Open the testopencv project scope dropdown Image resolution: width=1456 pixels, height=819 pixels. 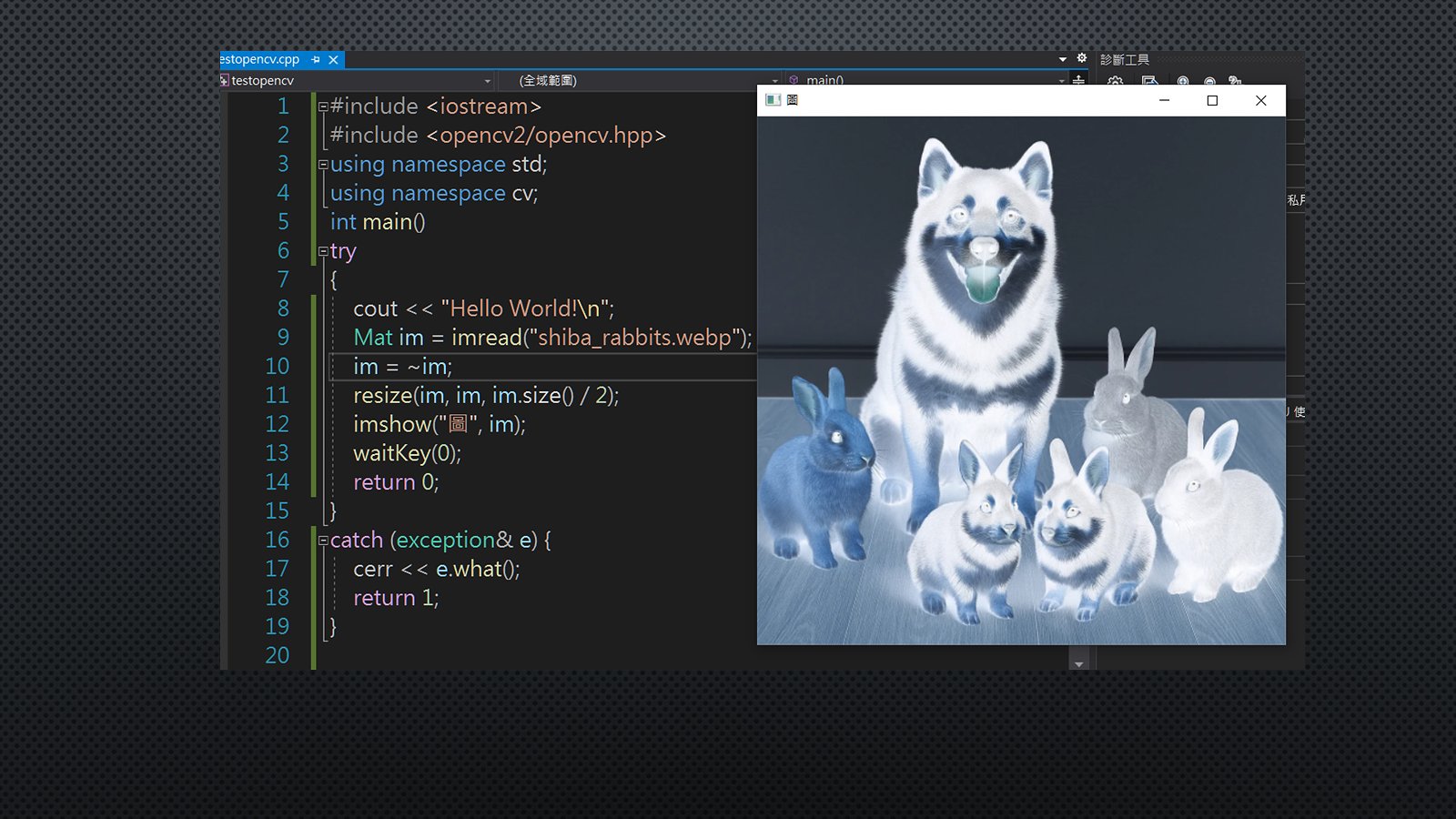(488, 81)
